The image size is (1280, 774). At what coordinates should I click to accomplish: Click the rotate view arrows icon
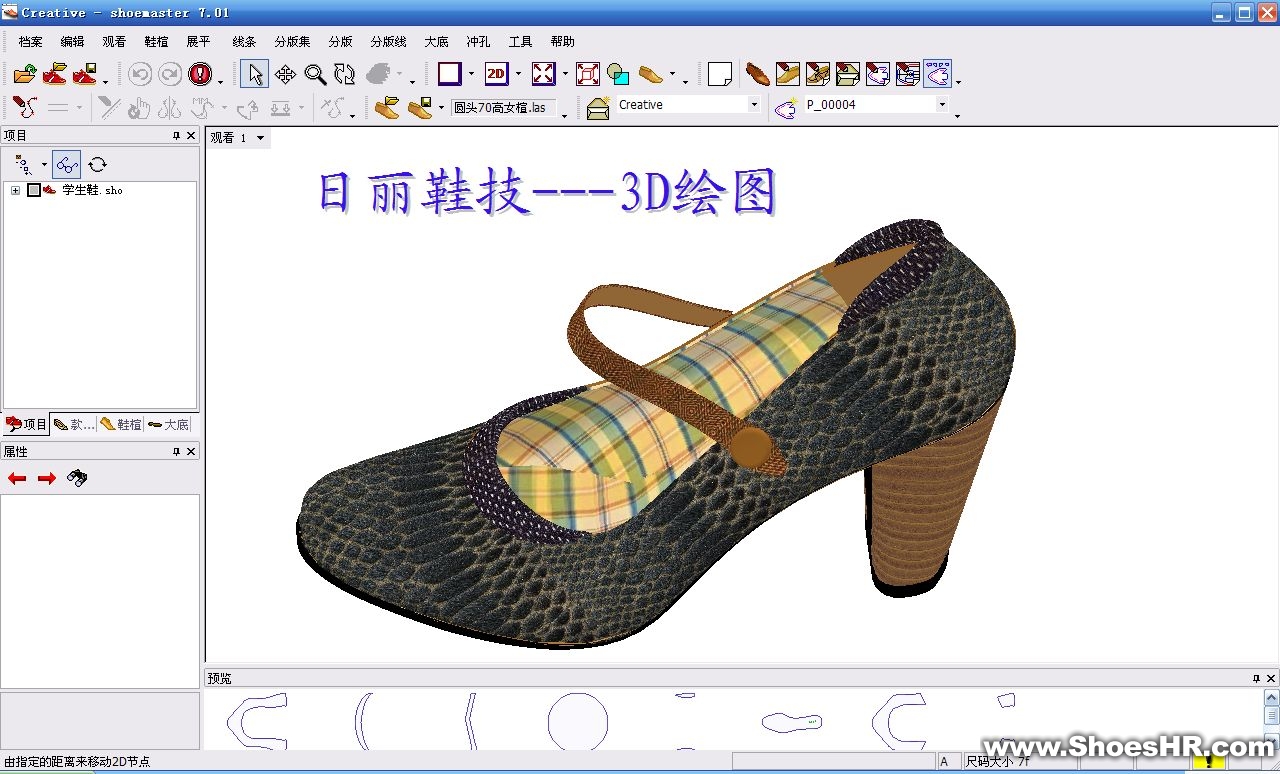(345, 74)
